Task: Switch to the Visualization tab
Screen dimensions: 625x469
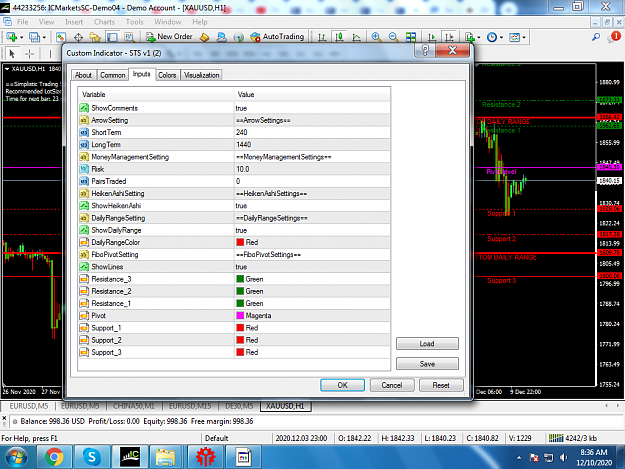Action: (x=201, y=75)
